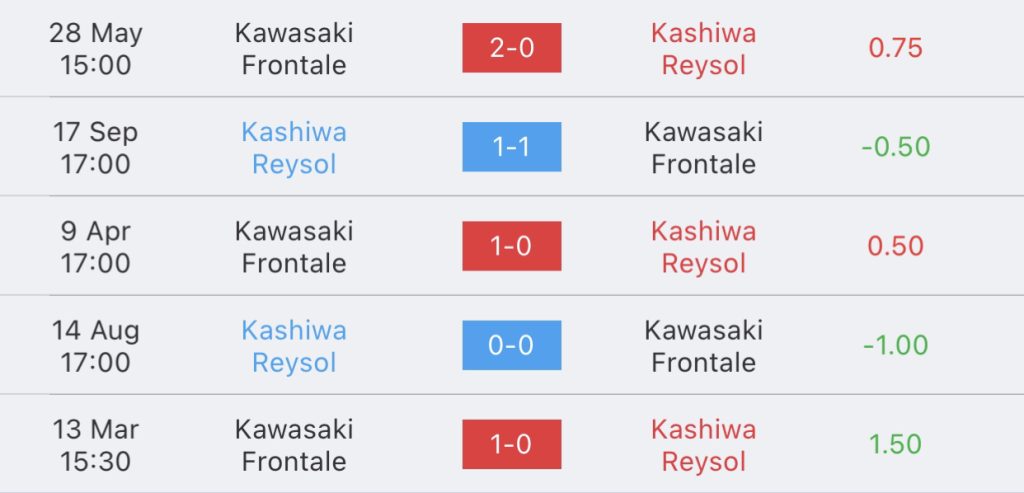Click the 13 Mar 15:30 date cell

[x=95, y=445]
